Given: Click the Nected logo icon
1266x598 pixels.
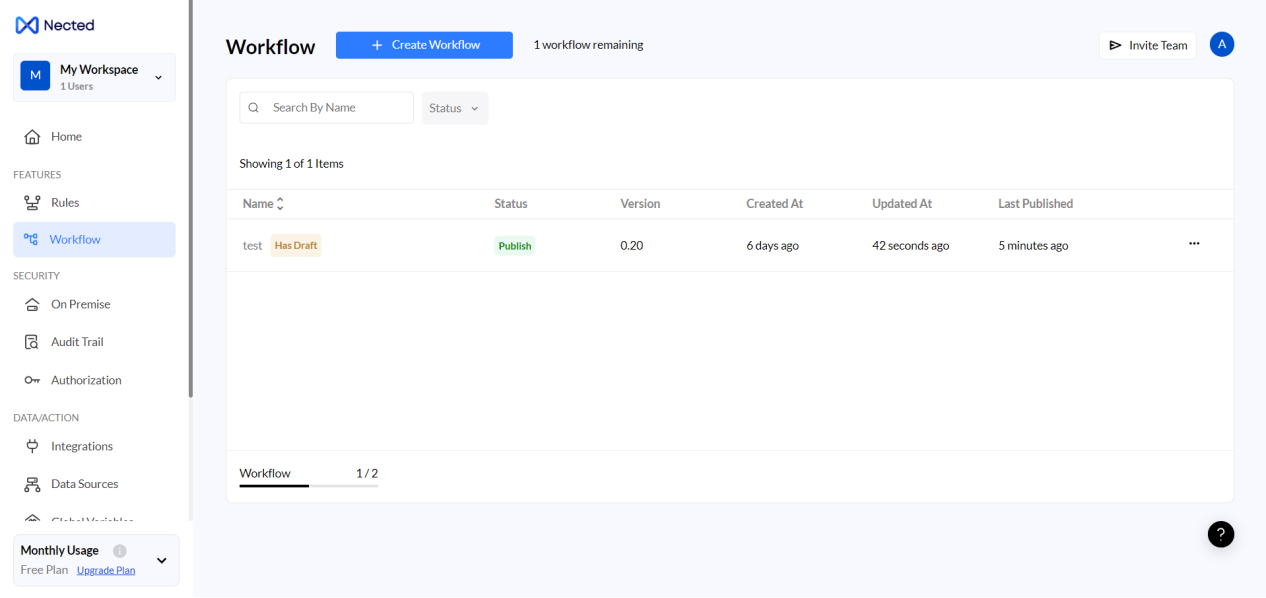Looking at the screenshot, I should pyautogui.click(x=27, y=25).
